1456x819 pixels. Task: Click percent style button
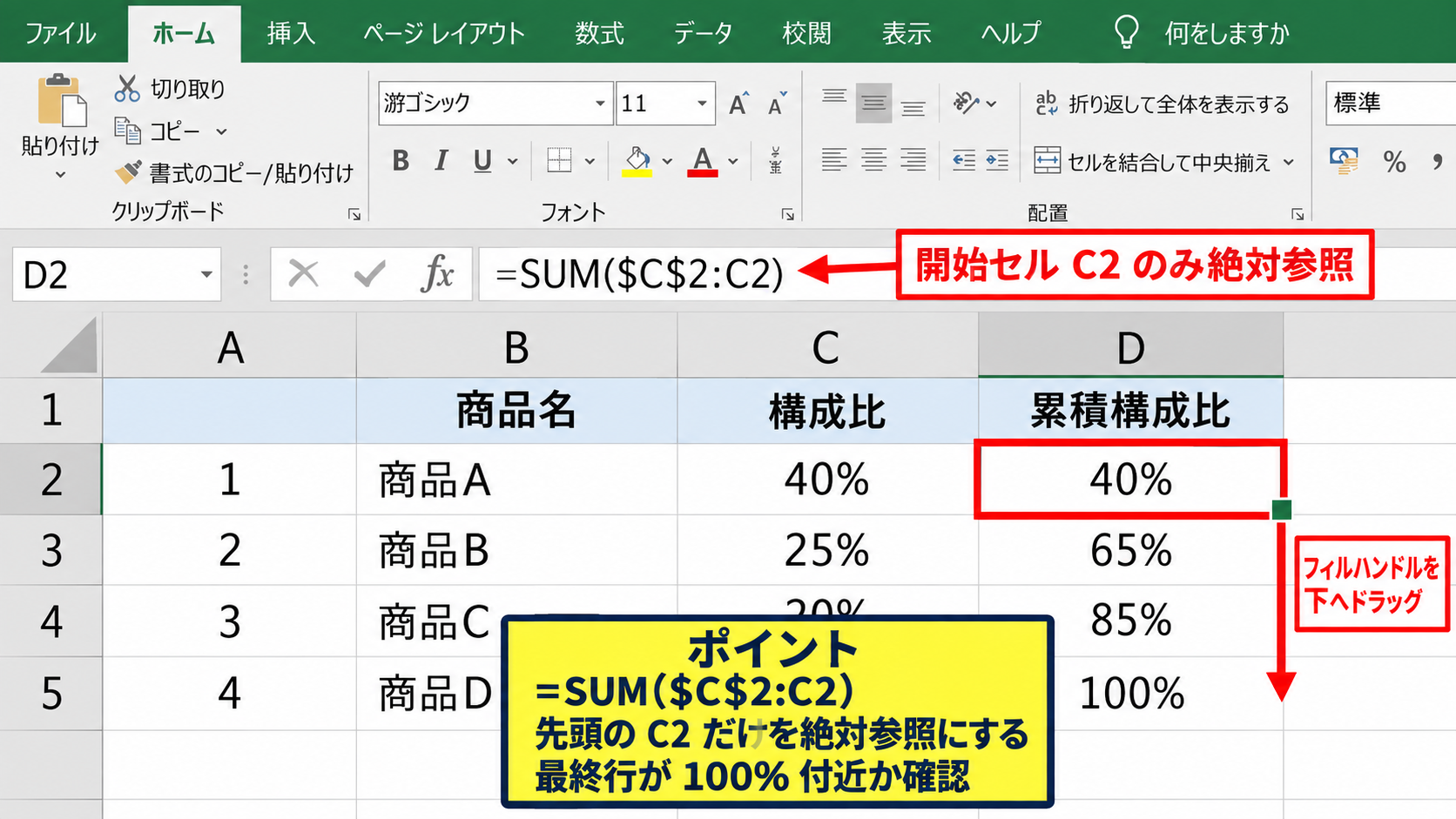click(x=1394, y=162)
